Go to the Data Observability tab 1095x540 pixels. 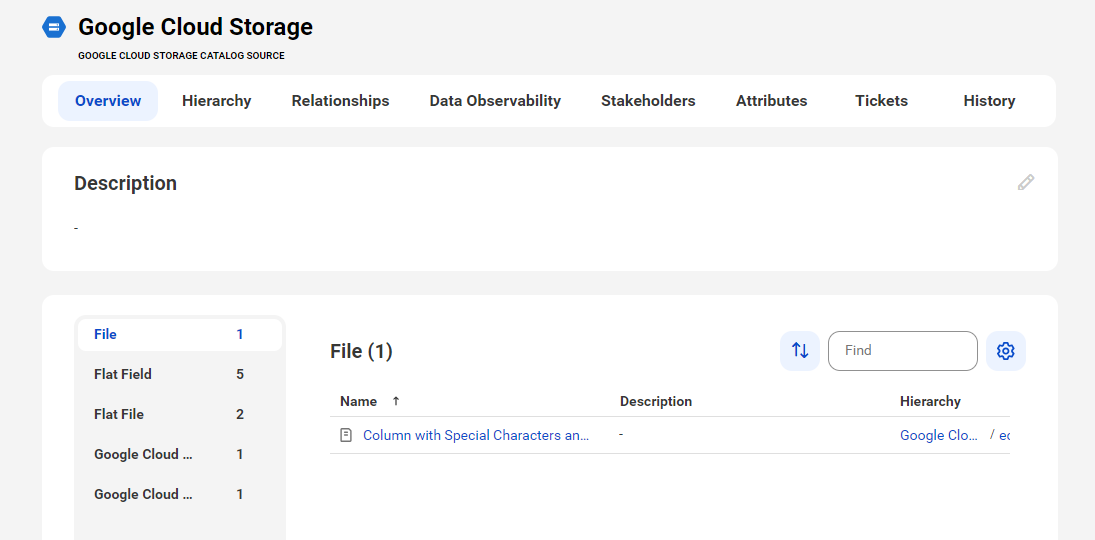click(495, 101)
